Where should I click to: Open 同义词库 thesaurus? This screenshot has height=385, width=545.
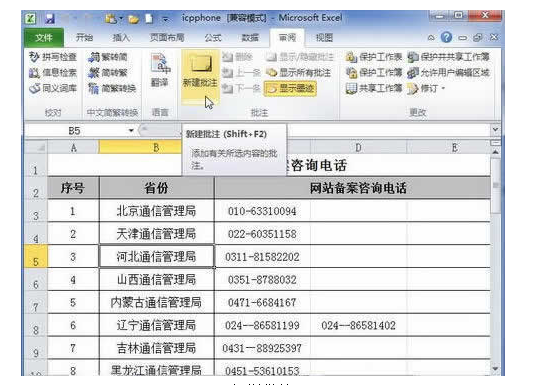pyautogui.click(x=53, y=88)
